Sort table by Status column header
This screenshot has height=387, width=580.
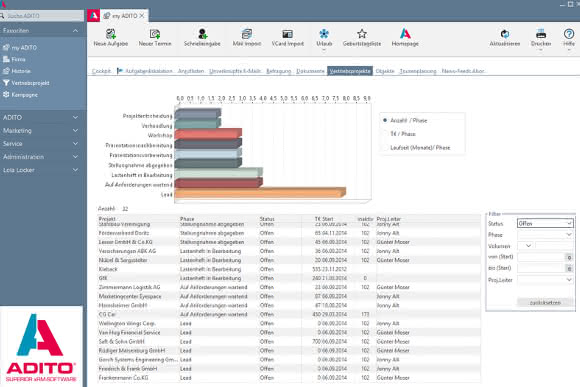pyautogui.click(x=267, y=219)
